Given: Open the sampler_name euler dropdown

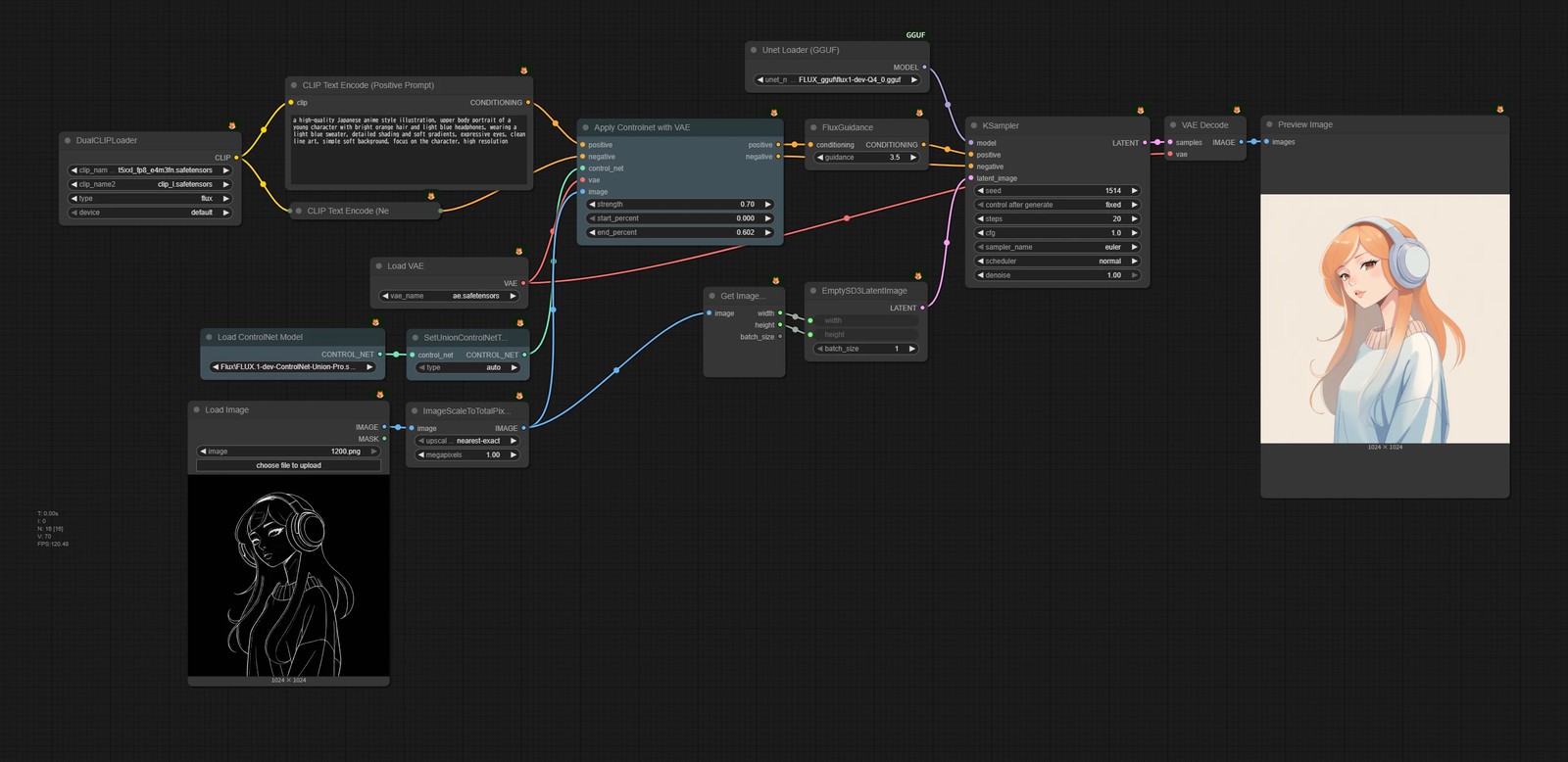Looking at the screenshot, I should [1056, 247].
